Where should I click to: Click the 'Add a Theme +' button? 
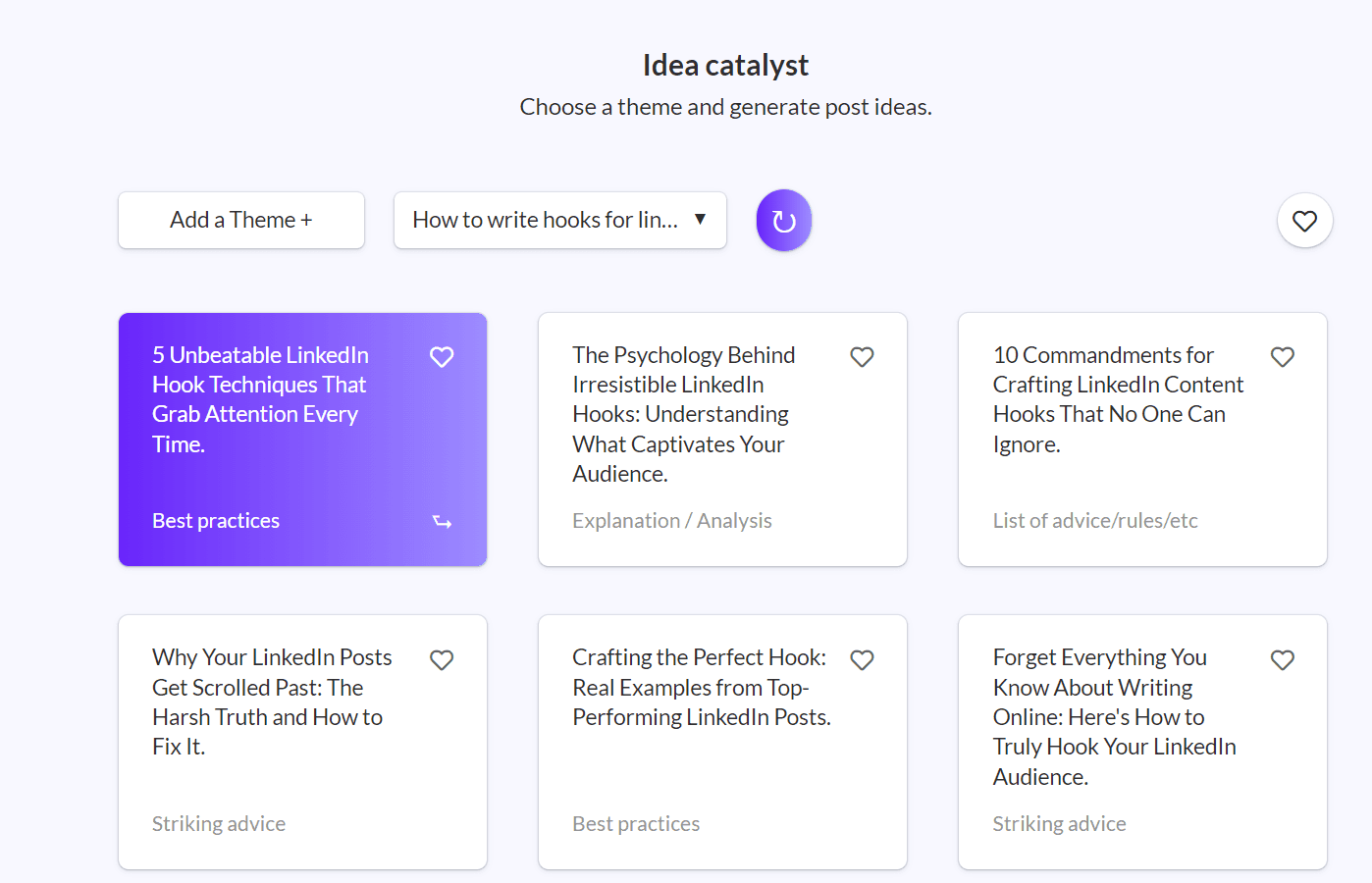[241, 220]
